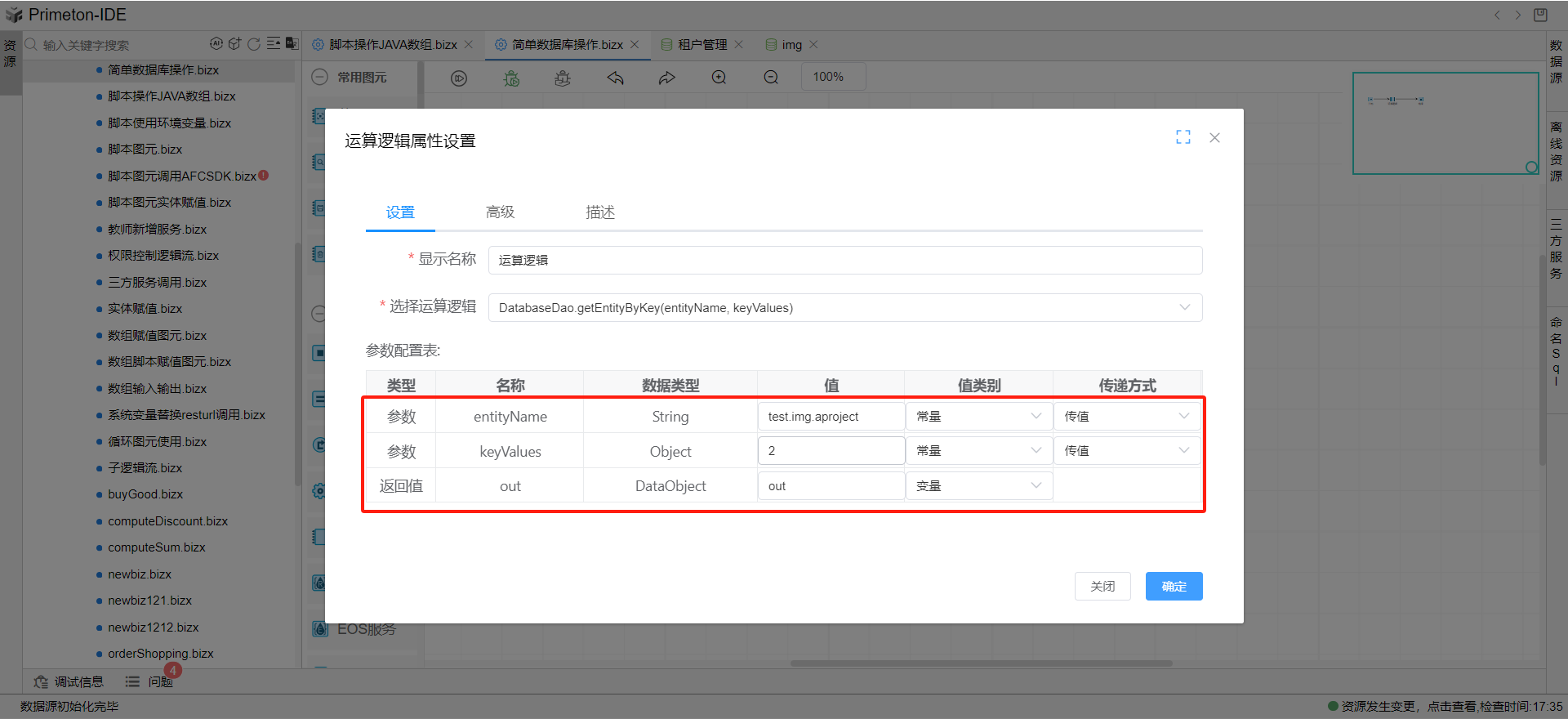Viewport: 1568px width, 719px height.
Task: Click the 确定 button
Action: click(x=1174, y=587)
